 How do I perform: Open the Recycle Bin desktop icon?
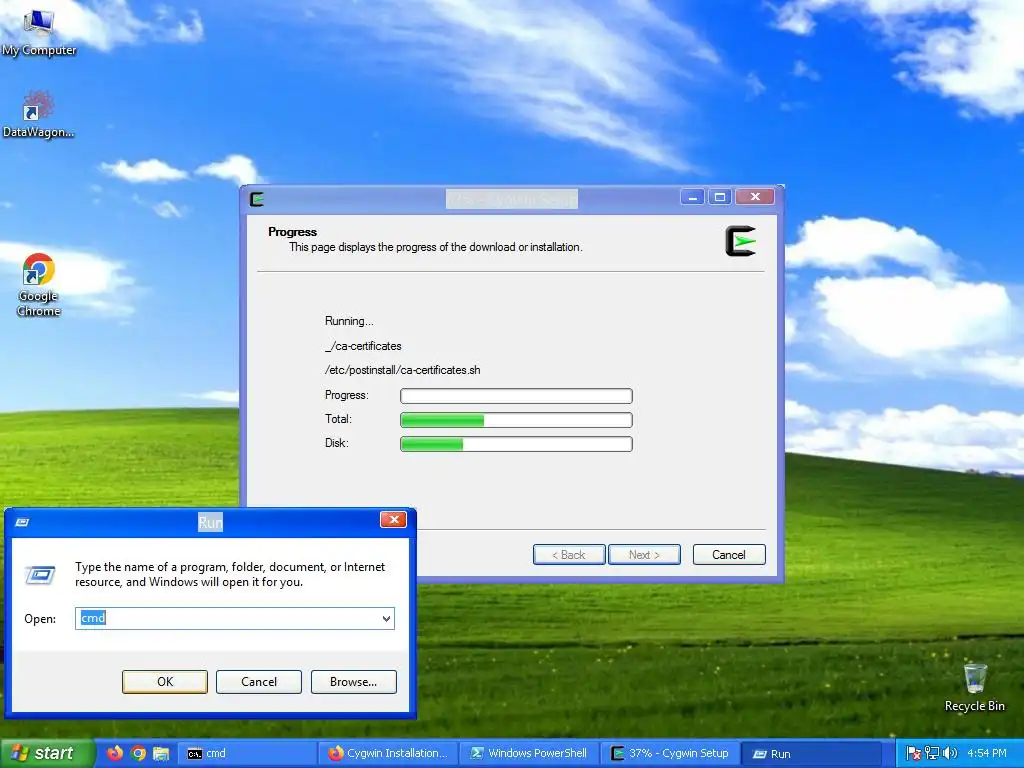point(974,688)
